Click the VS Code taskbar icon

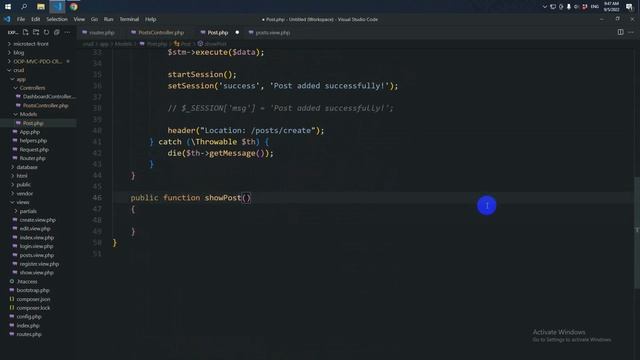coord(57,7)
